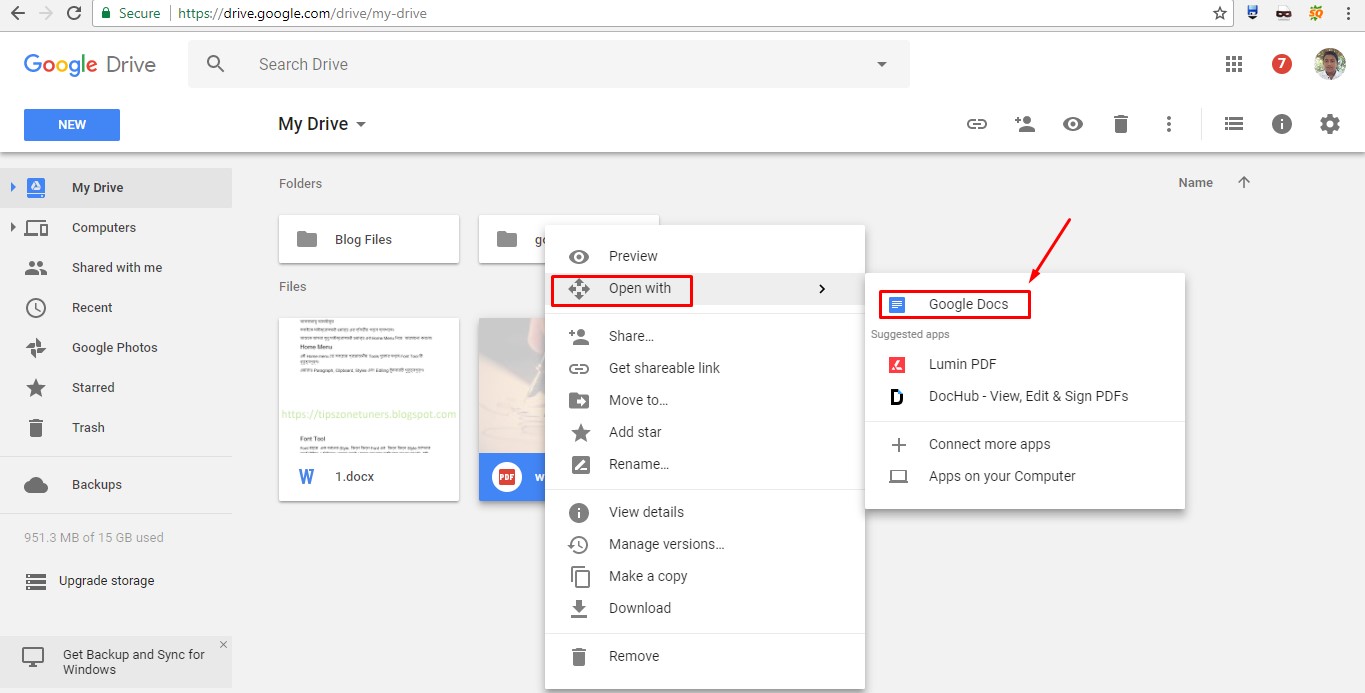Click Upgrade storage link
This screenshot has width=1365, height=693.
(x=107, y=580)
